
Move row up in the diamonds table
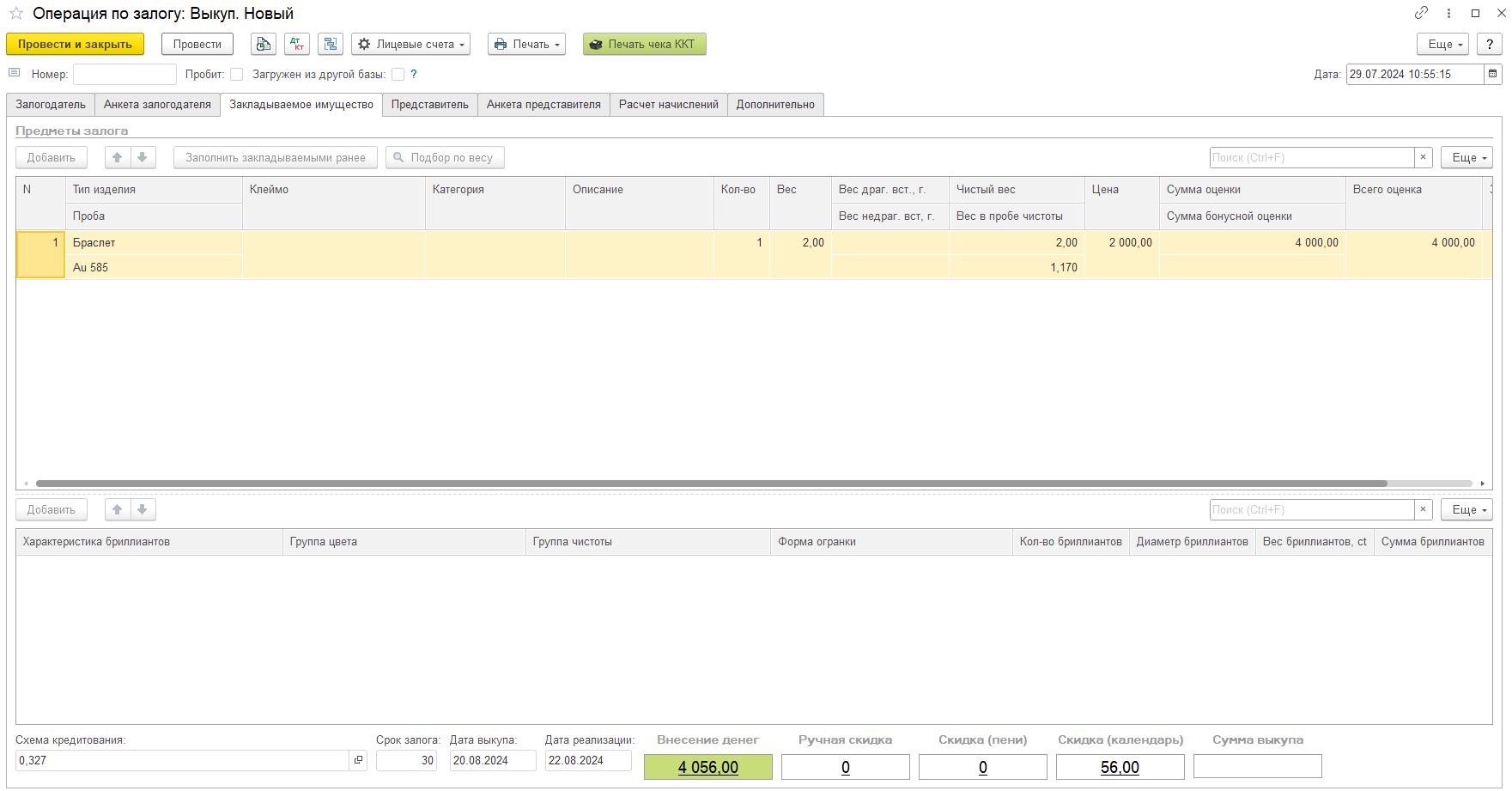point(118,509)
